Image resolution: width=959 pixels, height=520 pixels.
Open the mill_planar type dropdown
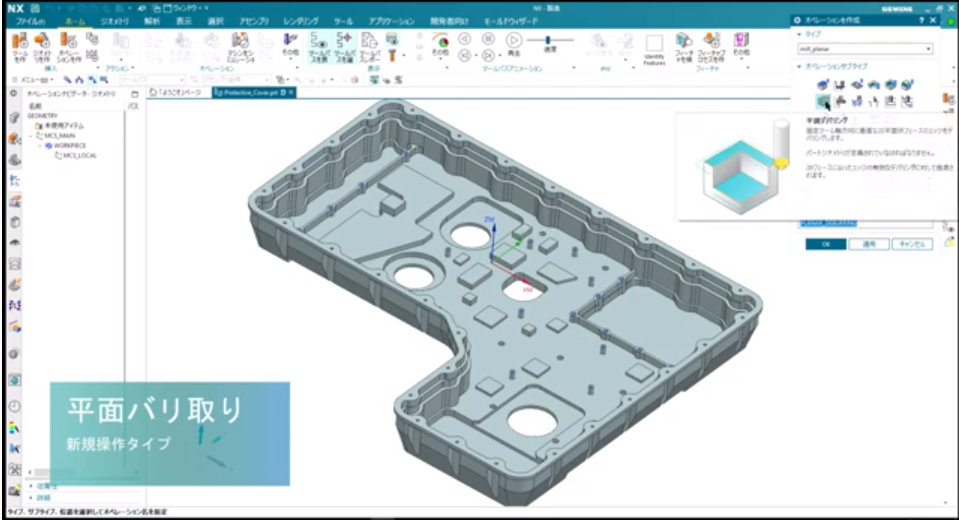click(x=865, y=48)
